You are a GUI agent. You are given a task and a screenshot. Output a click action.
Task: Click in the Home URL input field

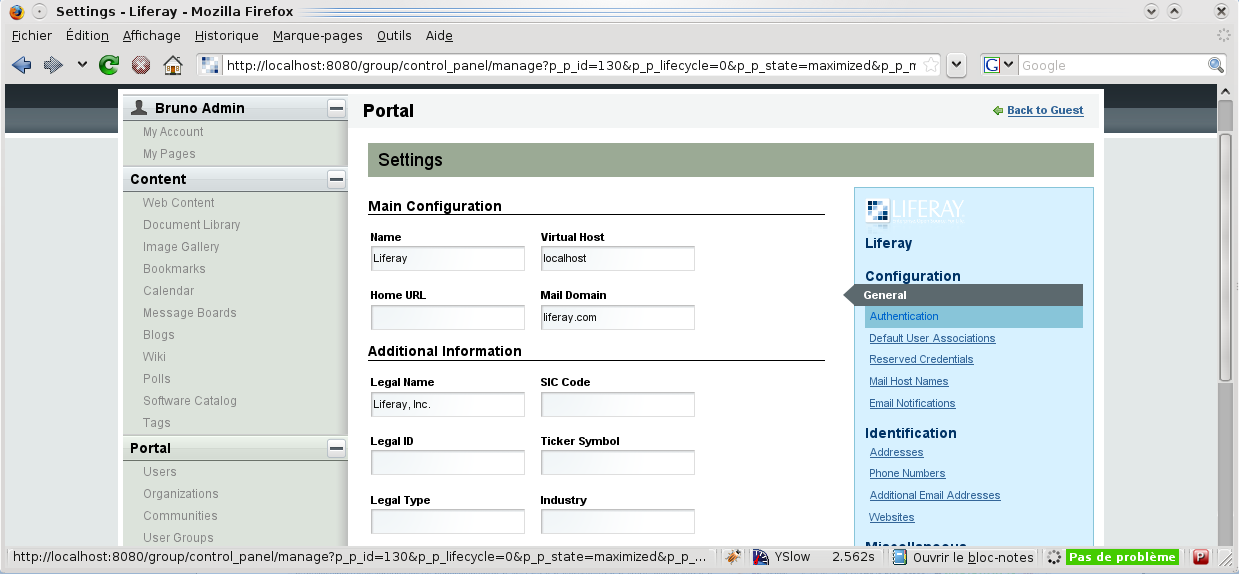[x=447, y=318]
